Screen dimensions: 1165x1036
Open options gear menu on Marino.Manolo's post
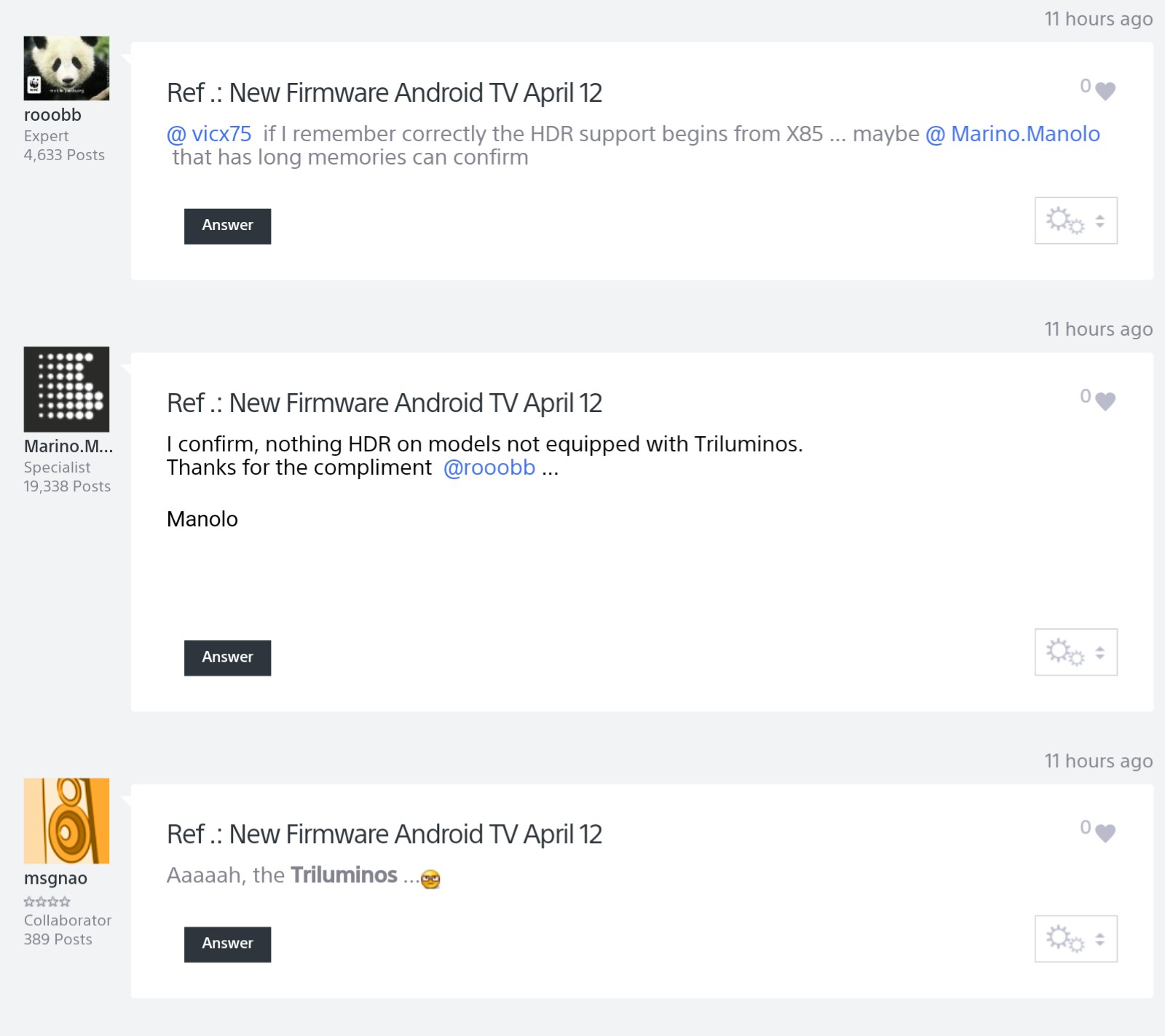click(x=1075, y=652)
